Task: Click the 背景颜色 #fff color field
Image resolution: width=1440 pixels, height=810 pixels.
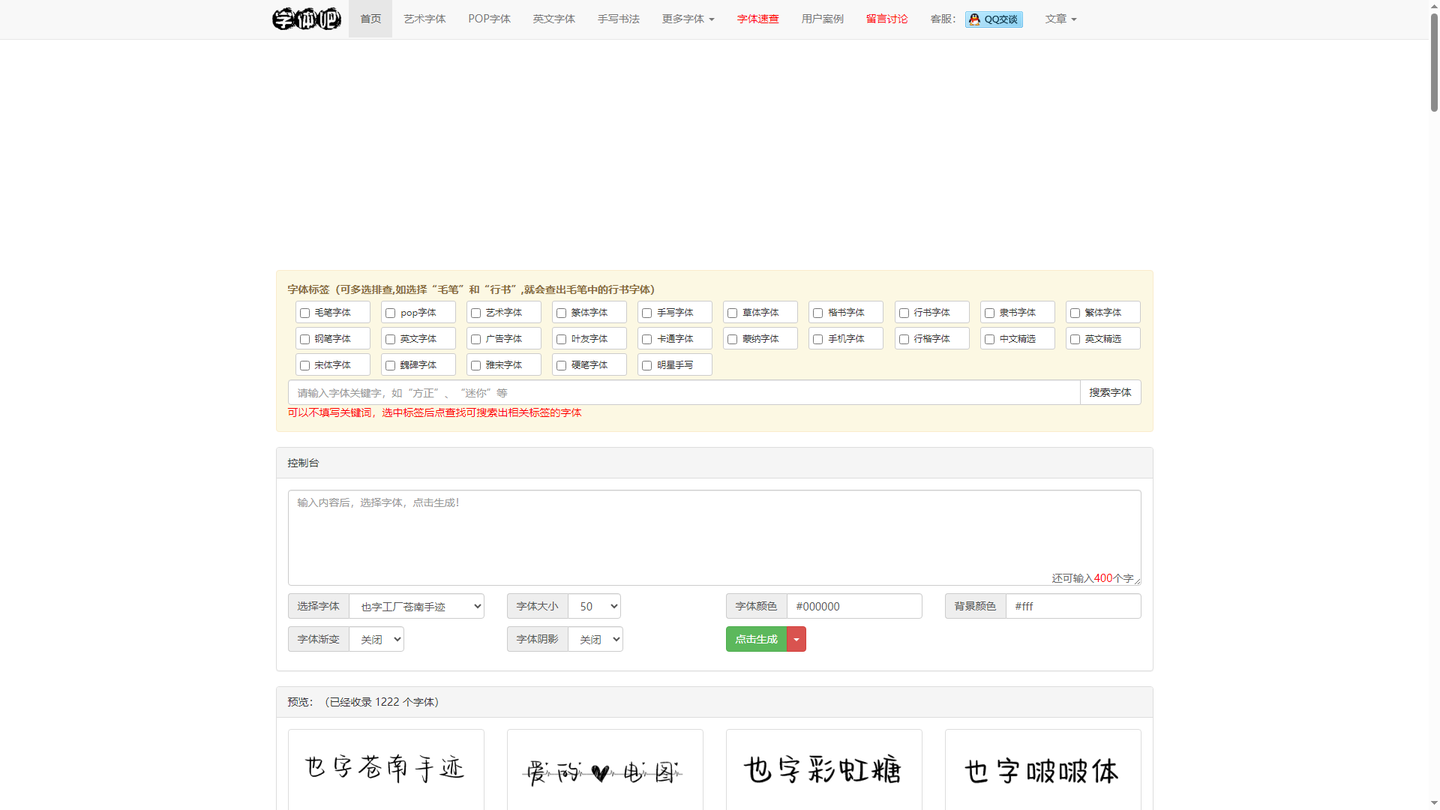Action: (1073, 606)
